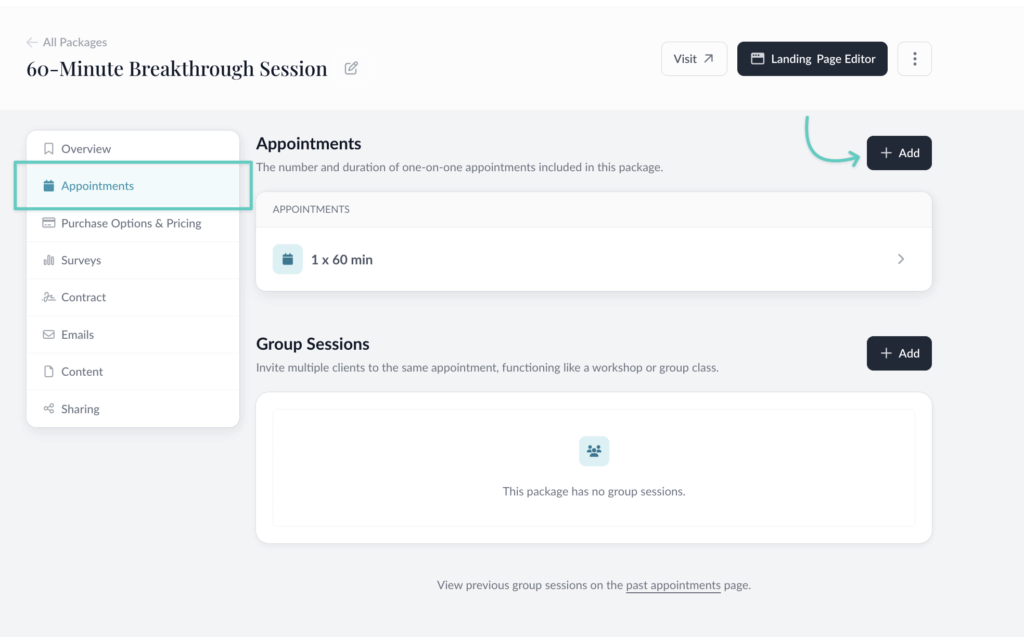Open Purchase Options & Pricing section

point(131,223)
